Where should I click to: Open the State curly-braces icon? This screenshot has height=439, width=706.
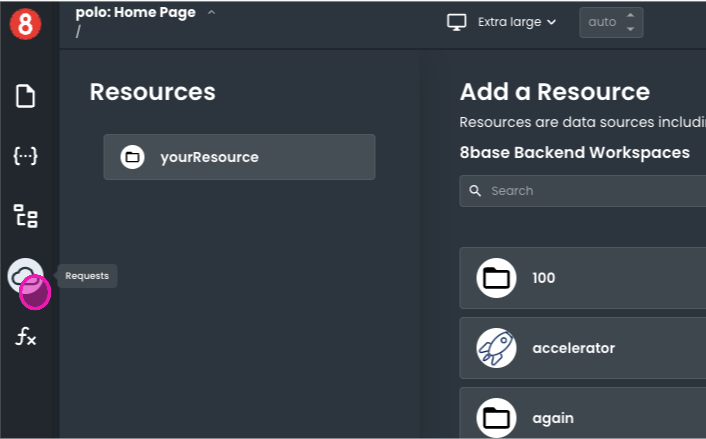point(25,156)
